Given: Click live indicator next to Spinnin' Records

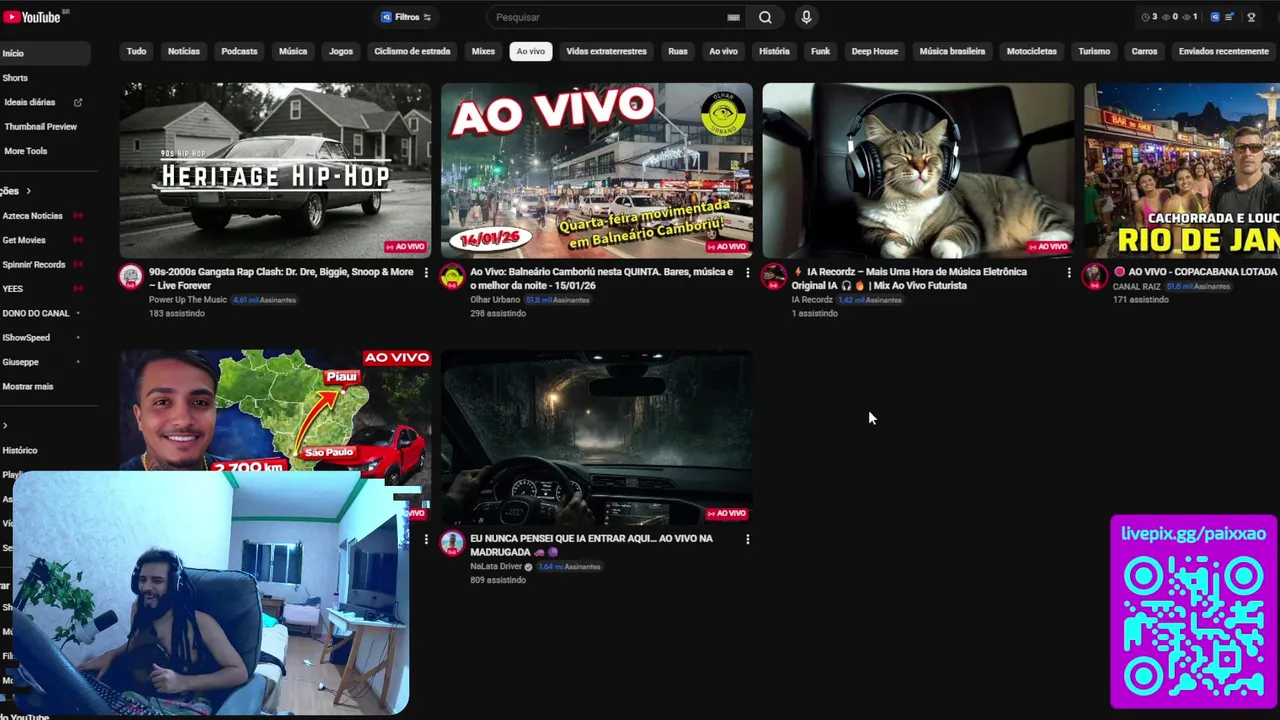Looking at the screenshot, I should coord(78,265).
